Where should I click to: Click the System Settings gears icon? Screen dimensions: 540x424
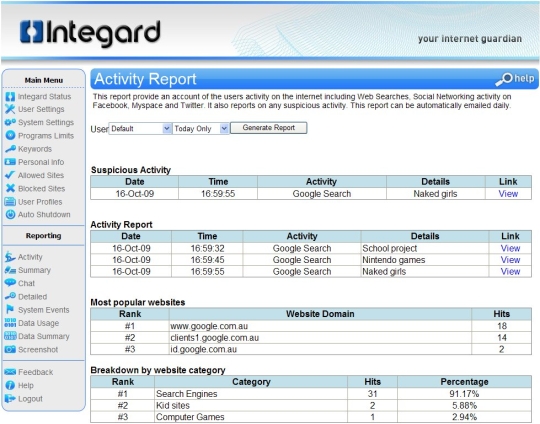pyautogui.click(x=10, y=122)
